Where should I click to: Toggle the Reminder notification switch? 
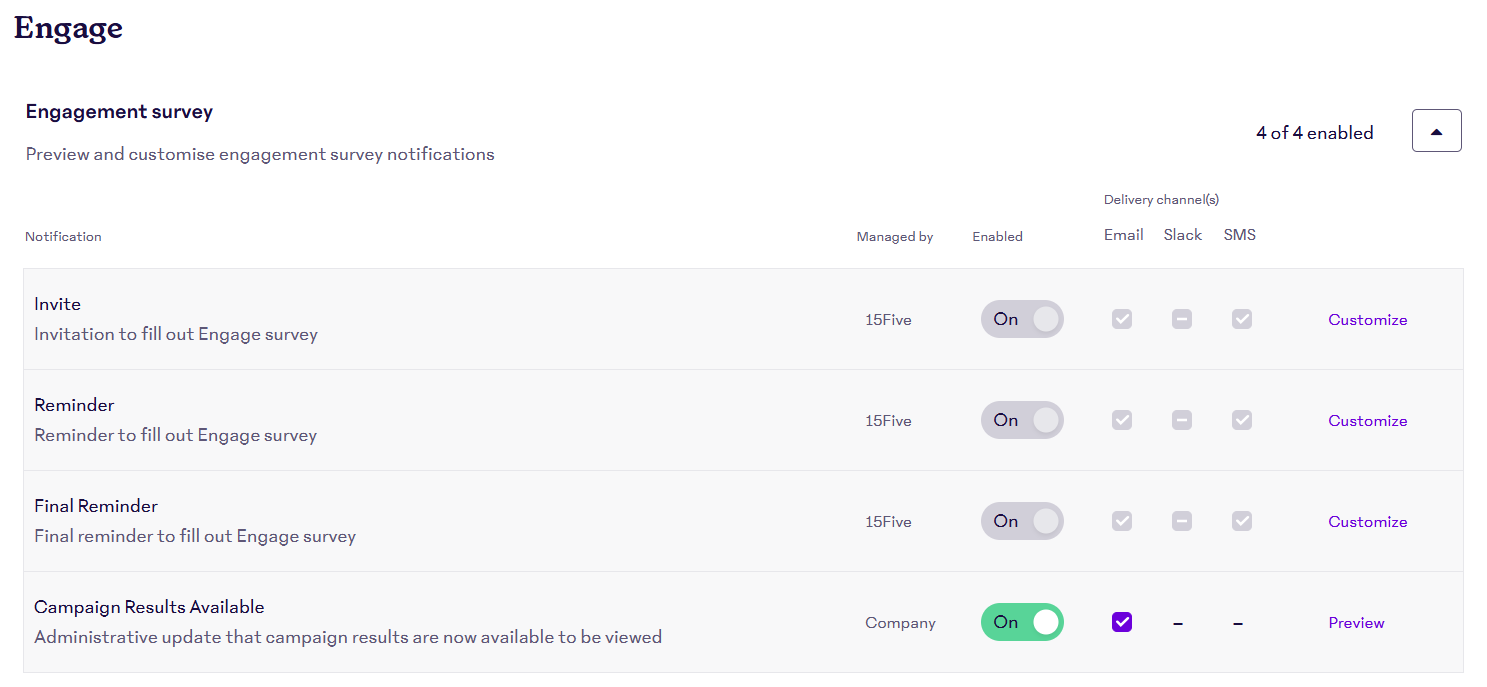coord(1022,420)
